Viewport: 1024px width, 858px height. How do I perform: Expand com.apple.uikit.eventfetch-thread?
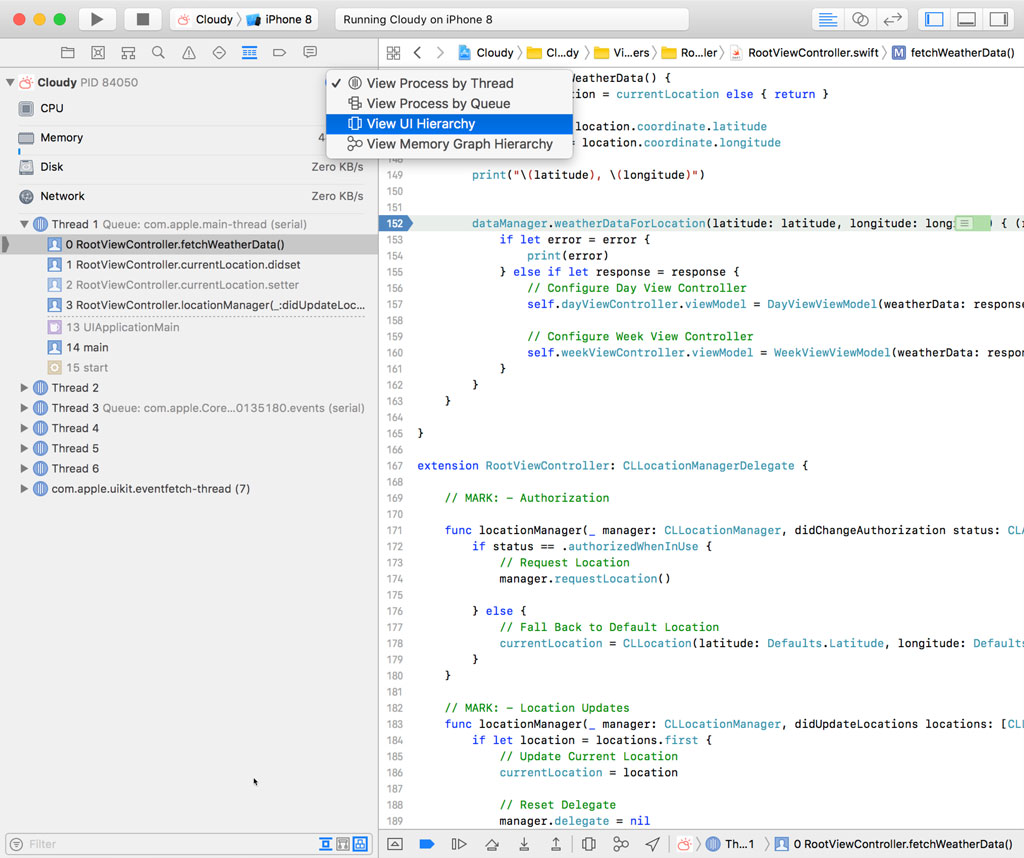[25, 489]
